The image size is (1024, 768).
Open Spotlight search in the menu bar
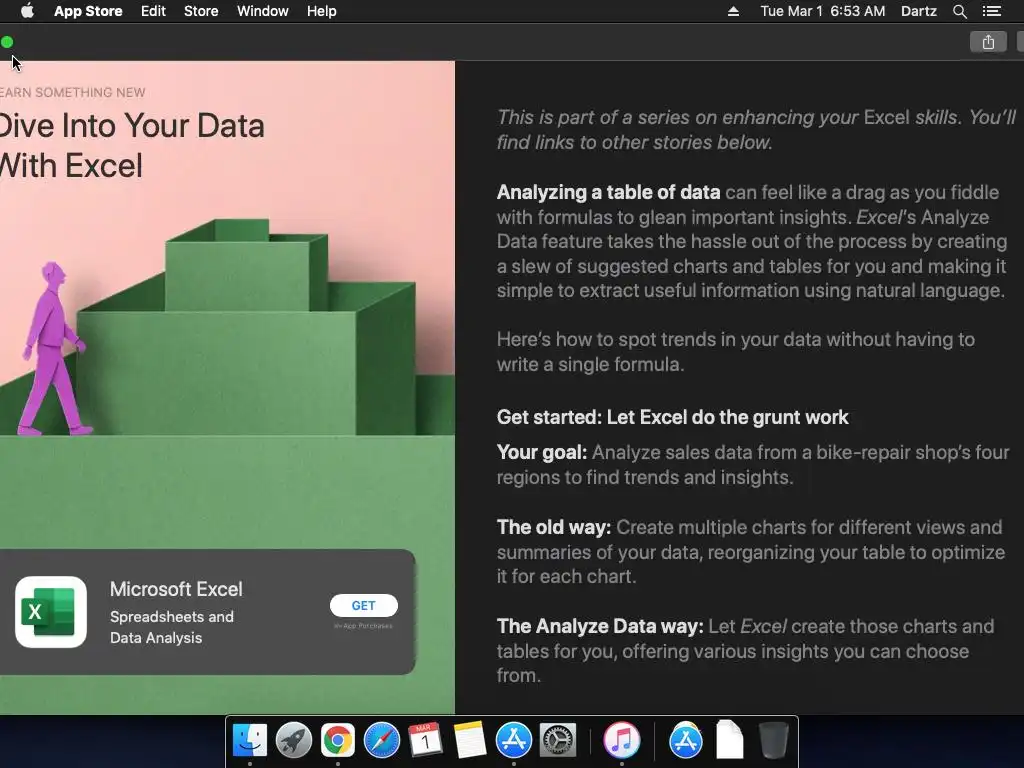click(x=959, y=11)
